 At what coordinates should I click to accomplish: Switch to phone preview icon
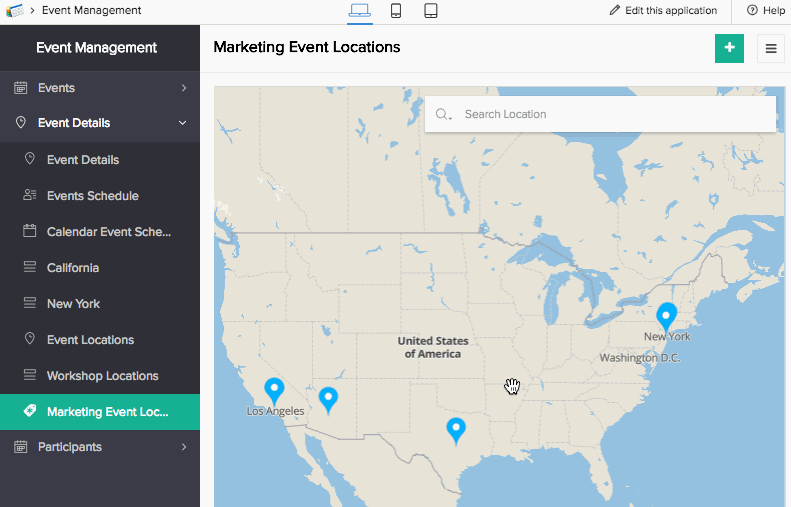point(396,10)
